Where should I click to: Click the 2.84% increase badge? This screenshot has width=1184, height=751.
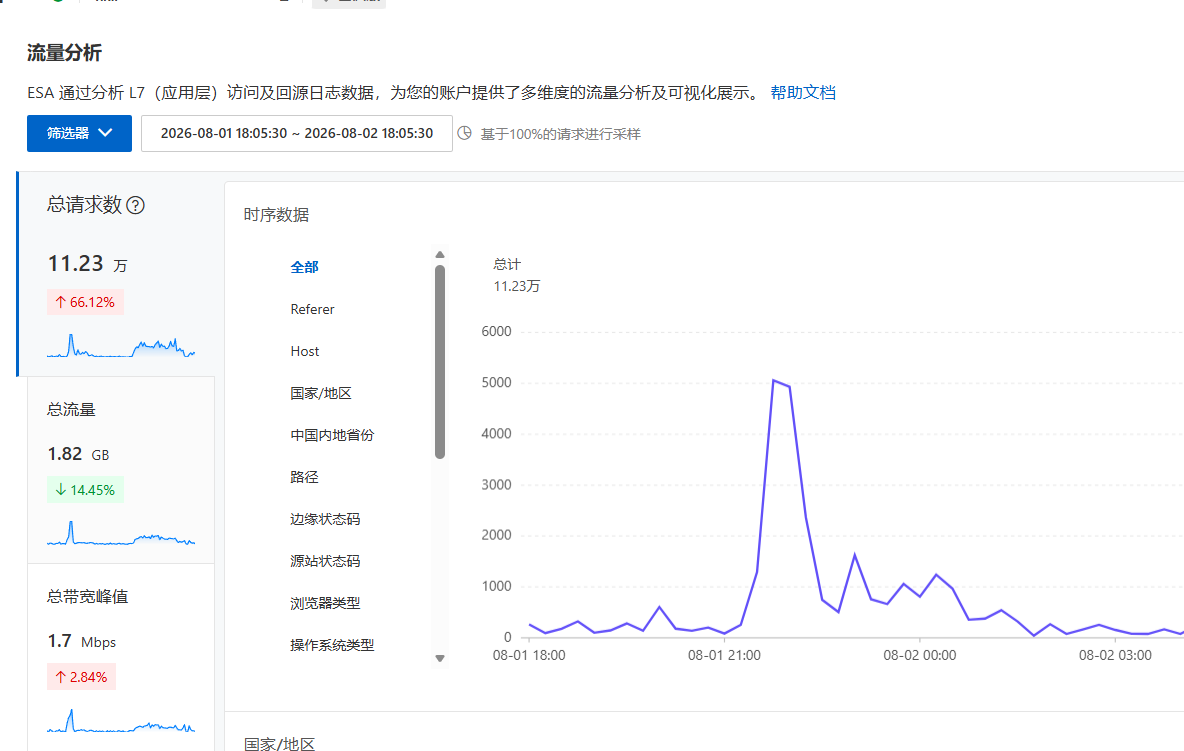(82, 677)
